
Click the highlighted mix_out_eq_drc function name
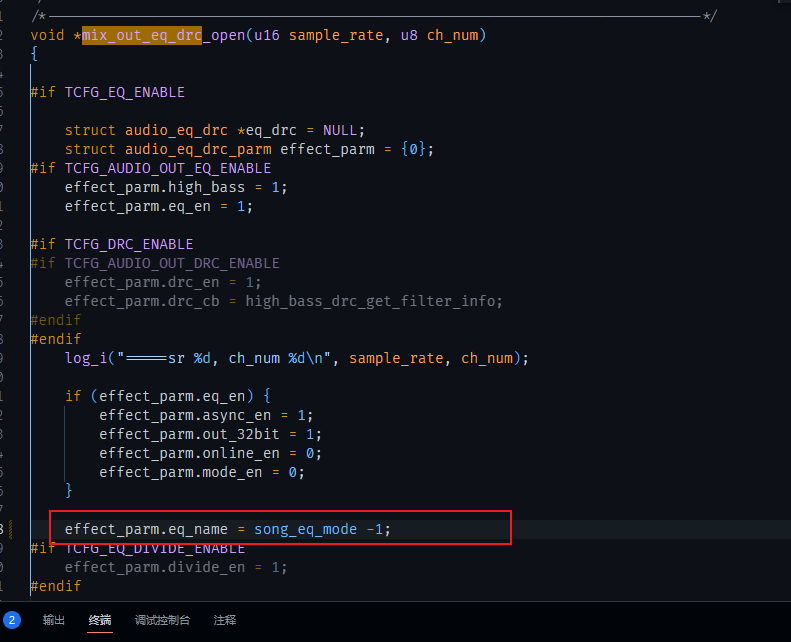tap(142, 35)
